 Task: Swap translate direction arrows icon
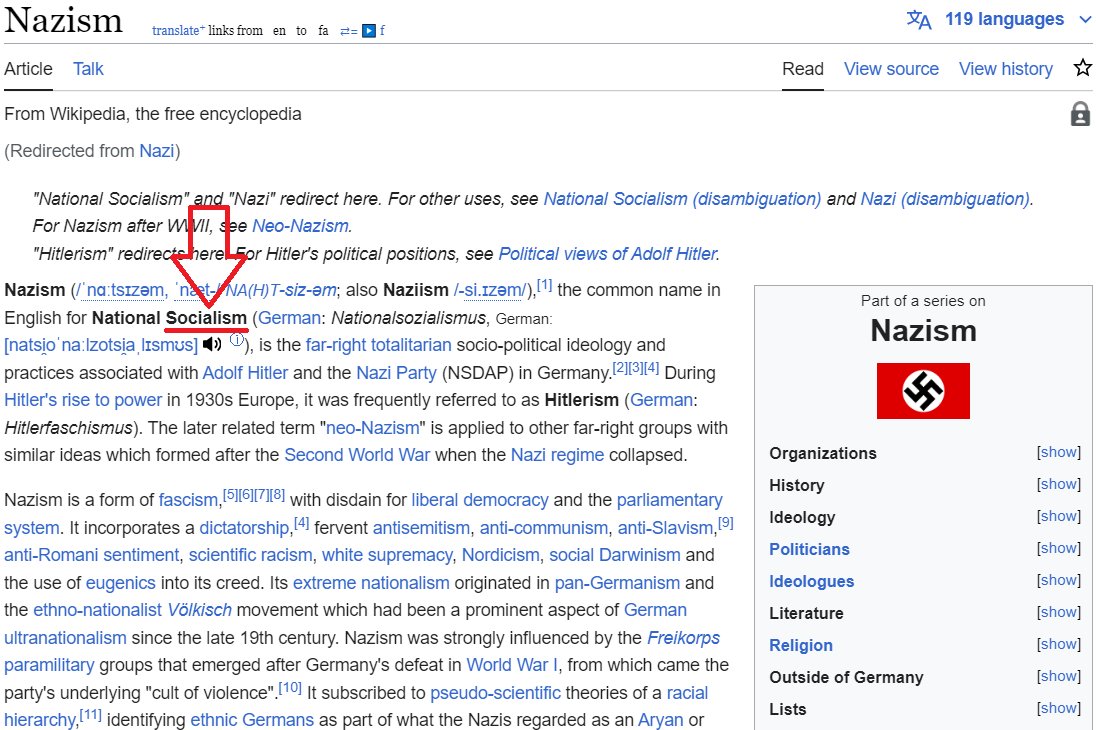coord(349,31)
